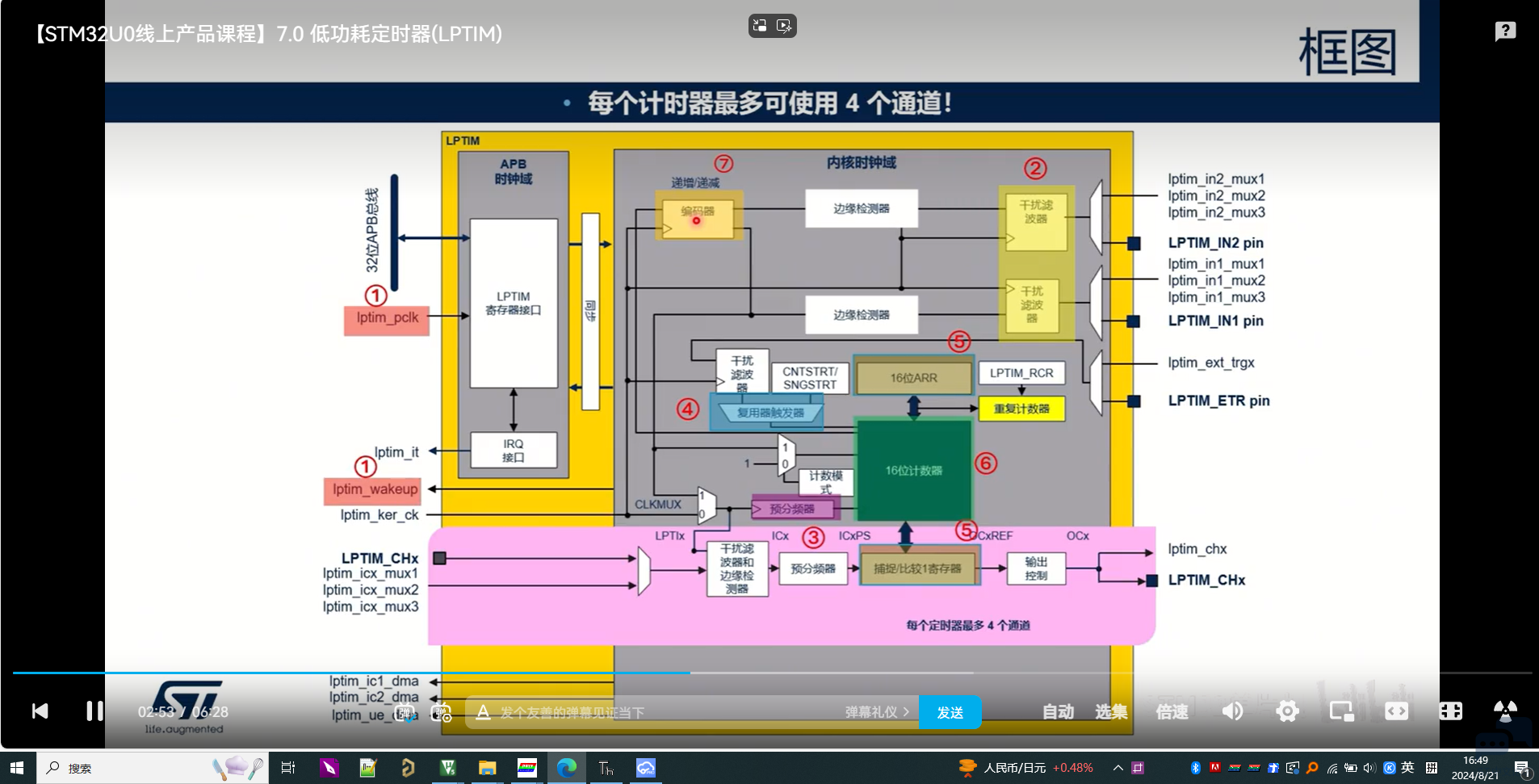Go to the previous video
This screenshot has height=784, width=1539.
40,711
